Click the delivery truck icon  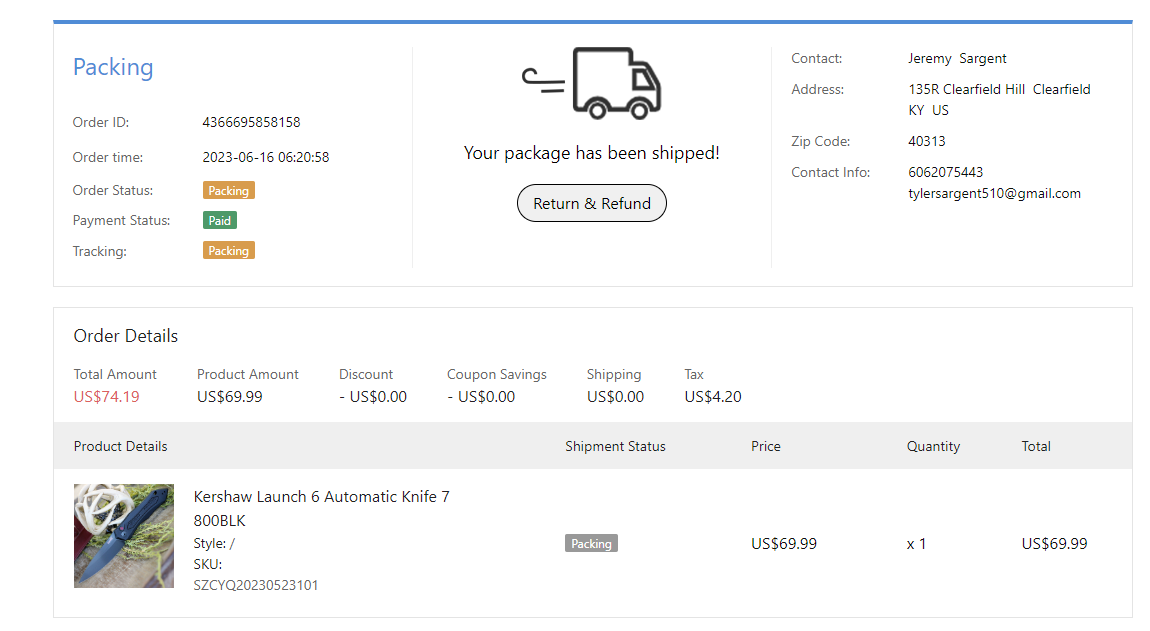click(592, 83)
